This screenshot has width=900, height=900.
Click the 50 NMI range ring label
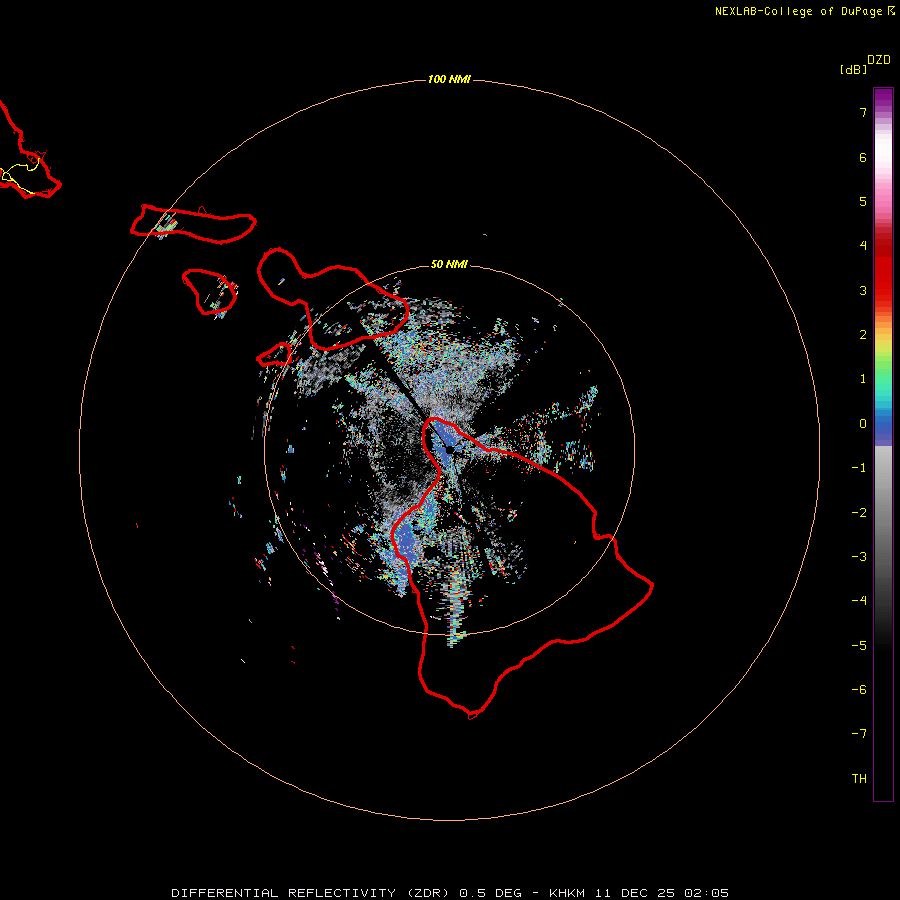pos(449,264)
